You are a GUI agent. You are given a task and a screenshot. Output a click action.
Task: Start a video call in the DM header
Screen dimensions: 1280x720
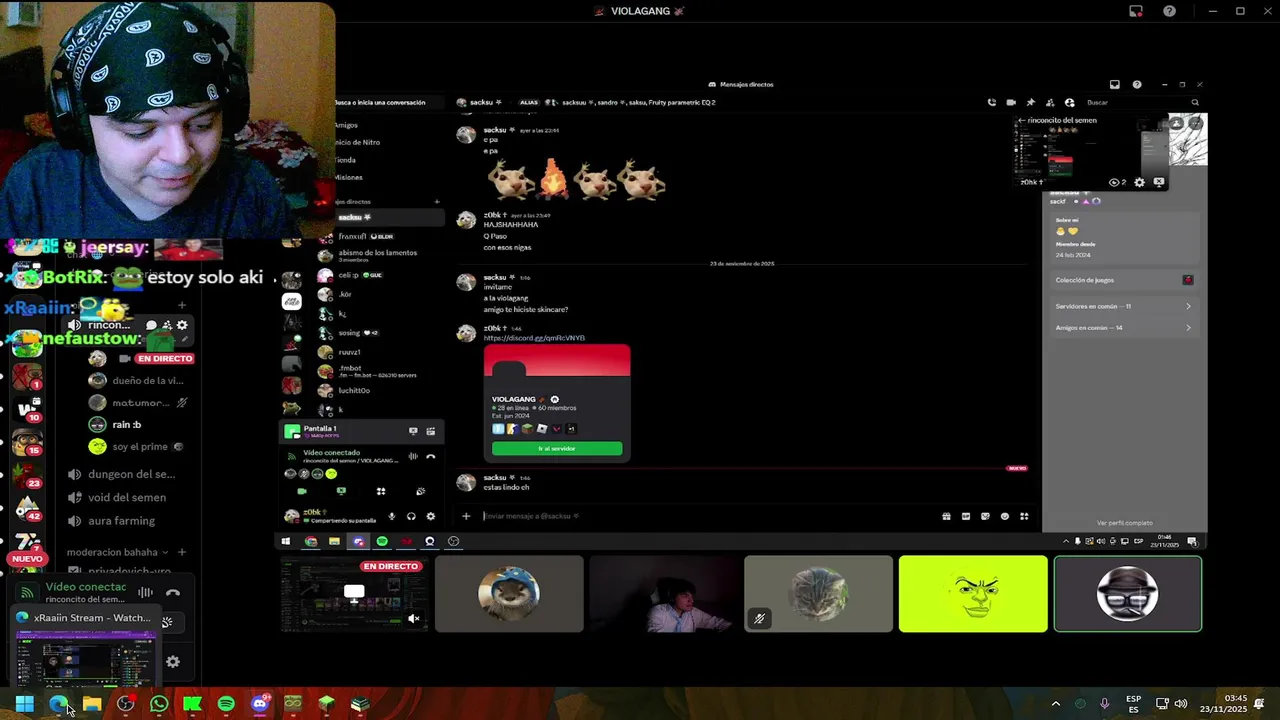1011,102
